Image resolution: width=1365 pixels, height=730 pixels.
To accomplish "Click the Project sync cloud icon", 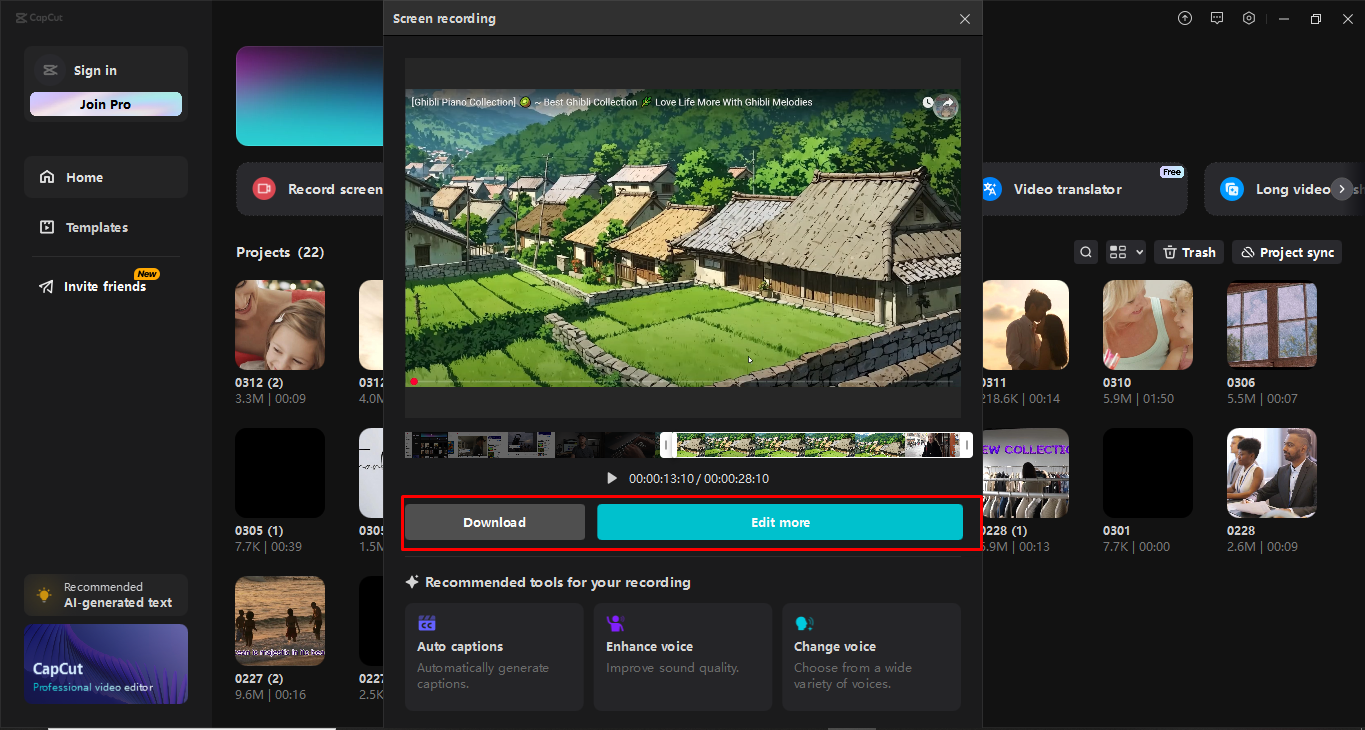I will click(1250, 251).
